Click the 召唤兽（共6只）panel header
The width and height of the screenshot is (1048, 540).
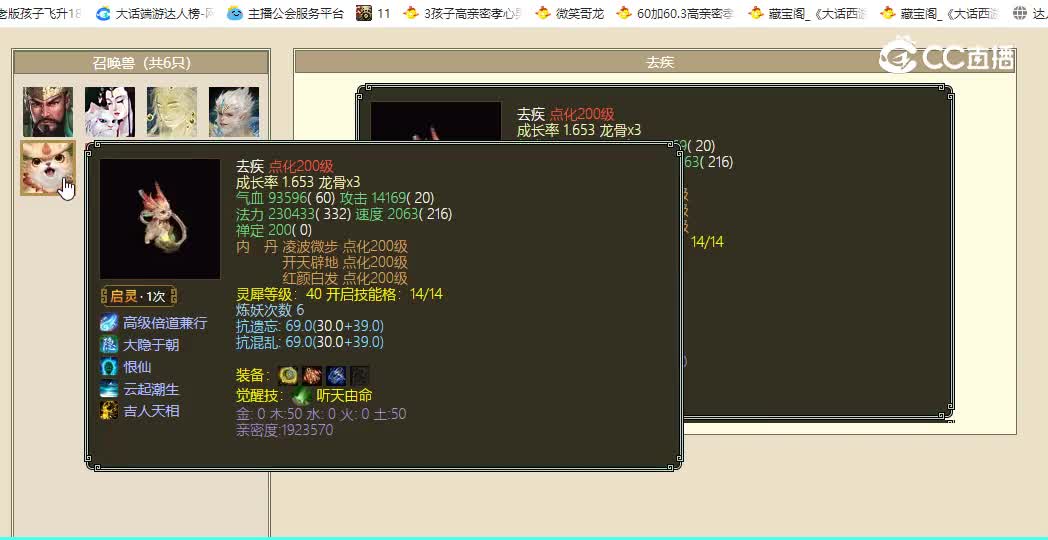[x=141, y=63]
